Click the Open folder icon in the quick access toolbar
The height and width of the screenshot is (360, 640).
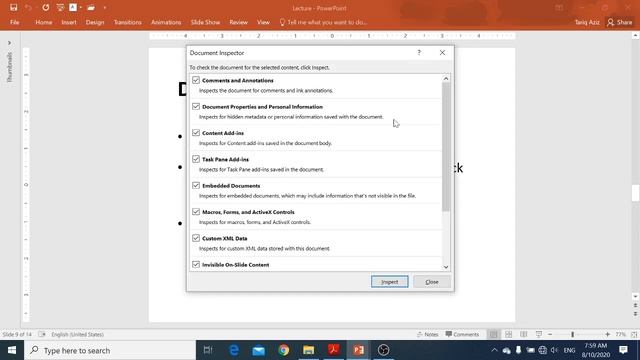point(91,7)
